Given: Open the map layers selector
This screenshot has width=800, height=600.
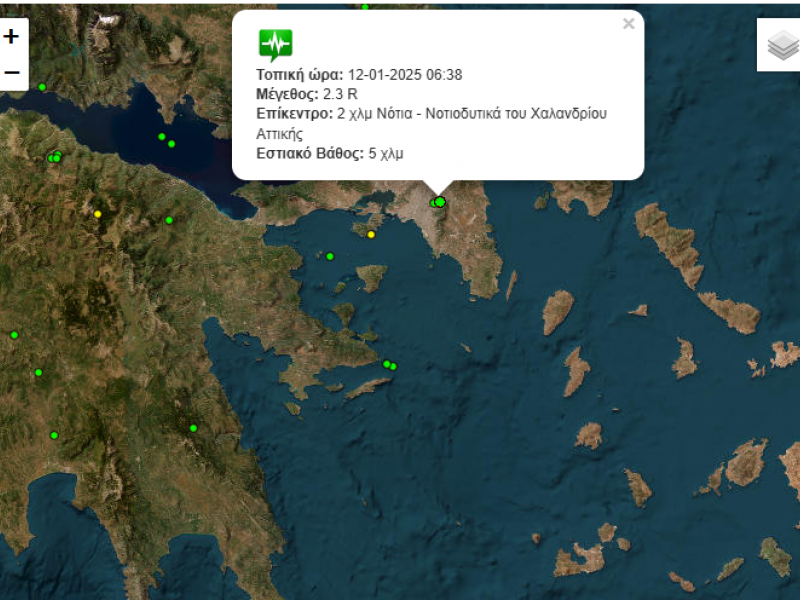Looking at the screenshot, I should pyautogui.click(x=782, y=45).
